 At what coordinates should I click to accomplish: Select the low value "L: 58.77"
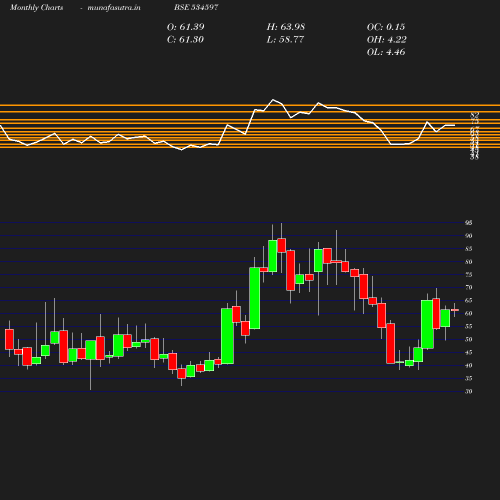[x=285, y=40]
